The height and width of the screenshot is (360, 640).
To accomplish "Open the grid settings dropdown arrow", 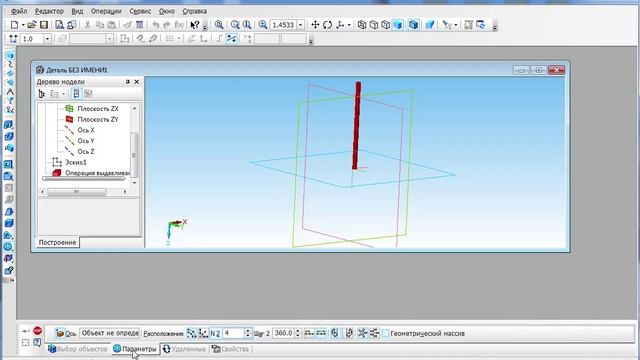I will coord(178,39).
